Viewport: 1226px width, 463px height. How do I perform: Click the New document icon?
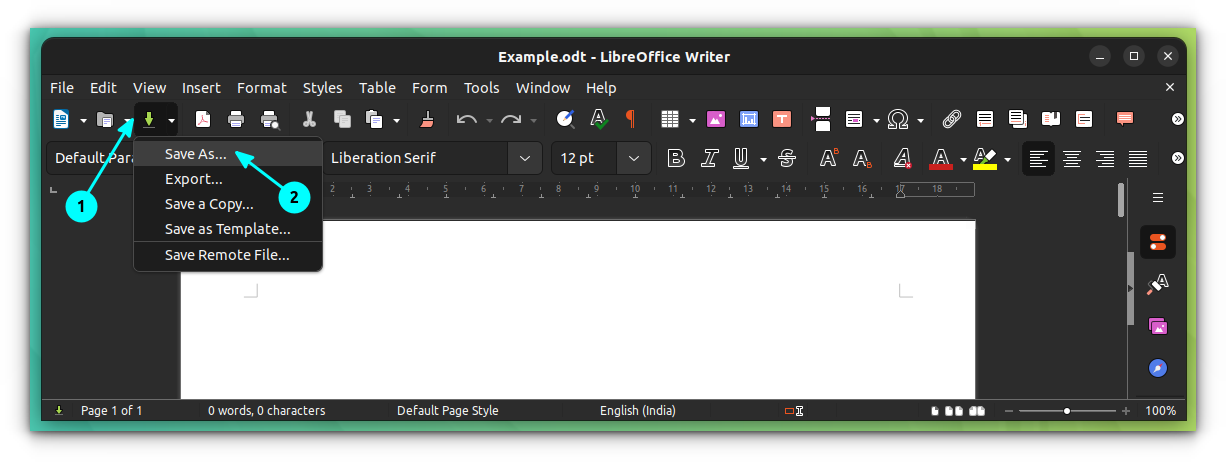(x=61, y=120)
